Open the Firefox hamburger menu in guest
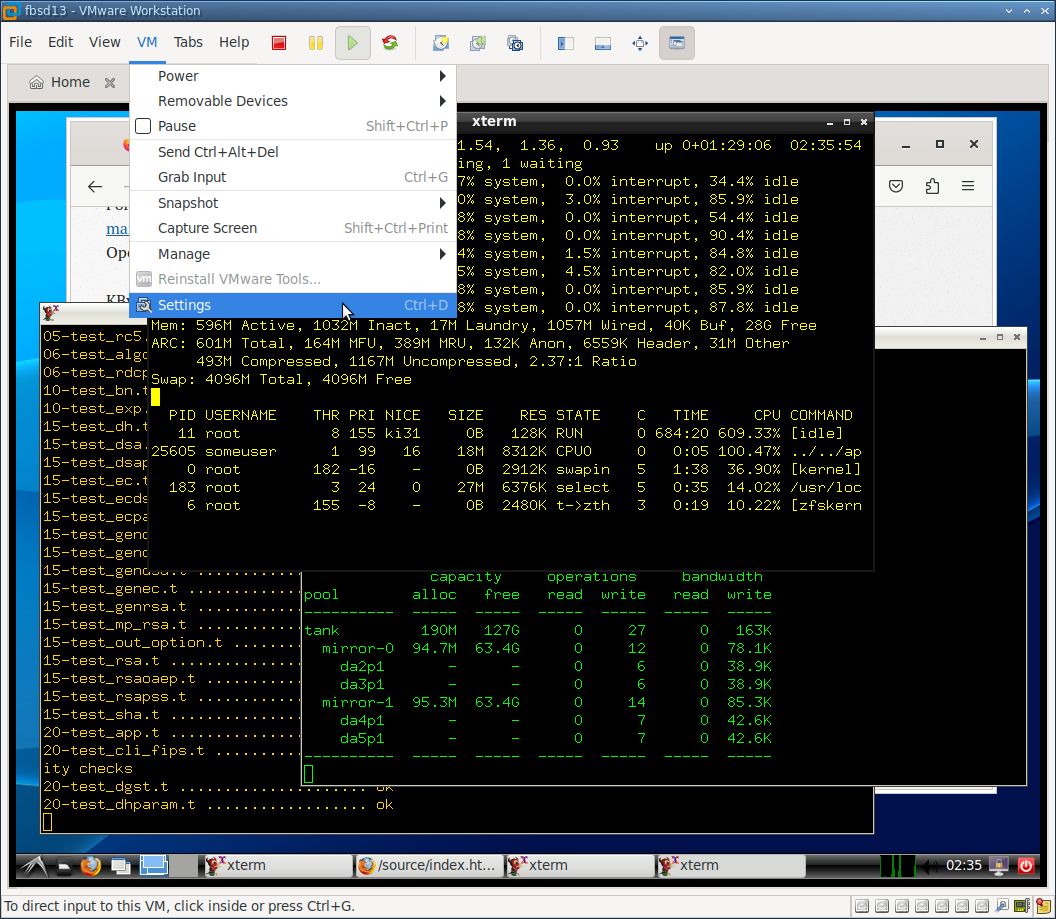The height and width of the screenshot is (919, 1056). point(968,186)
